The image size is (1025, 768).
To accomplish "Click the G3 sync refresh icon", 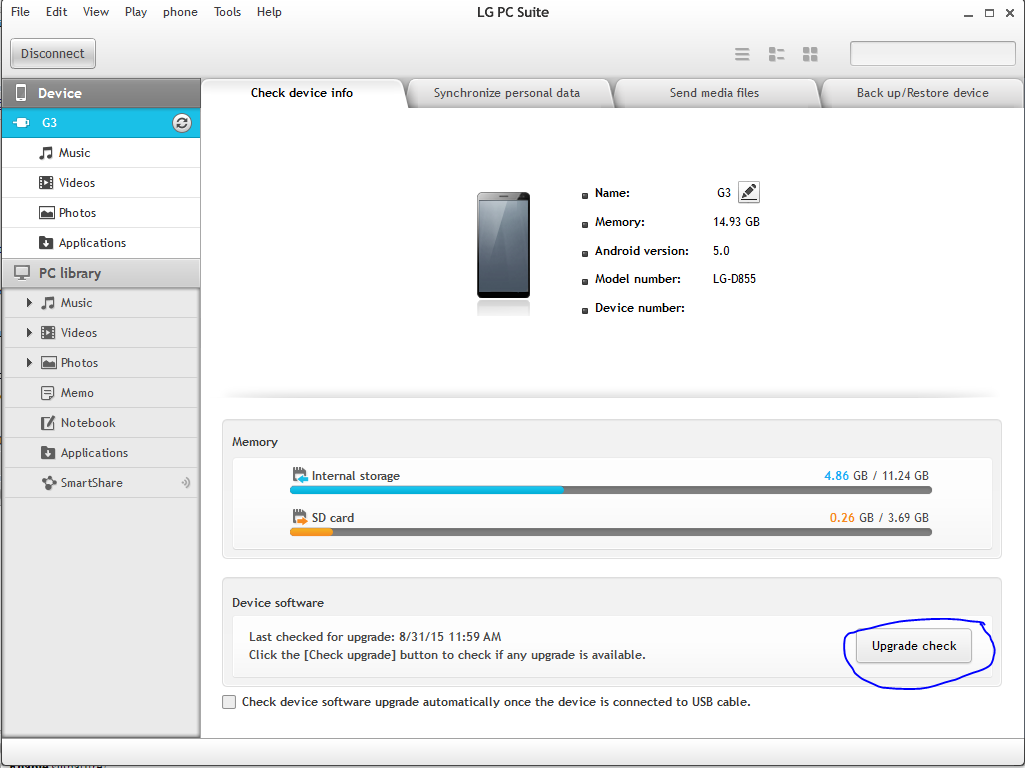I will (182, 123).
